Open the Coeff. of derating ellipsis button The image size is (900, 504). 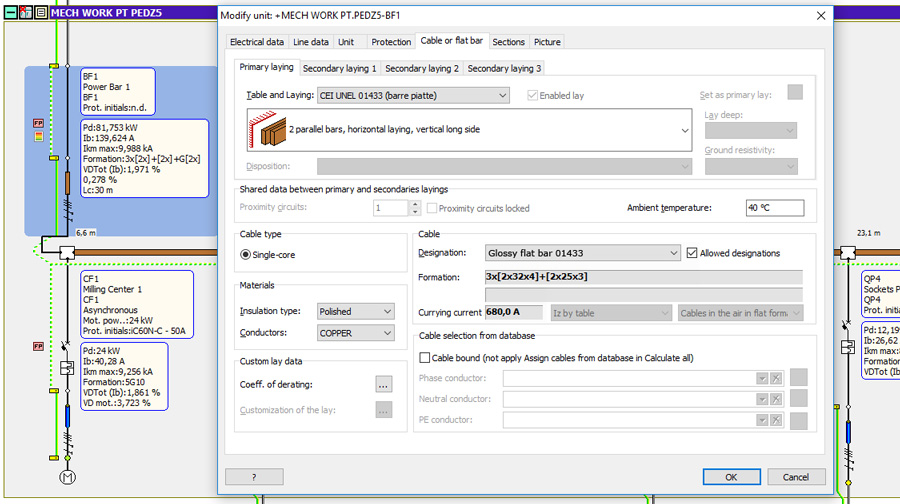383,384
